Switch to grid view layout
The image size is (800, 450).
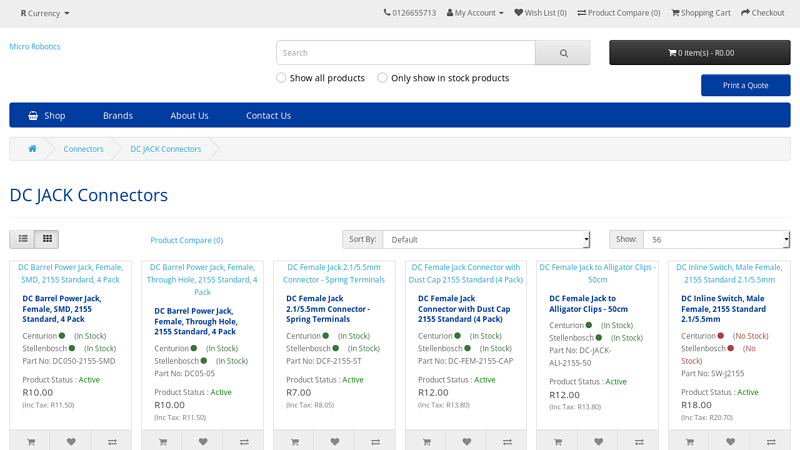(46, 239)
